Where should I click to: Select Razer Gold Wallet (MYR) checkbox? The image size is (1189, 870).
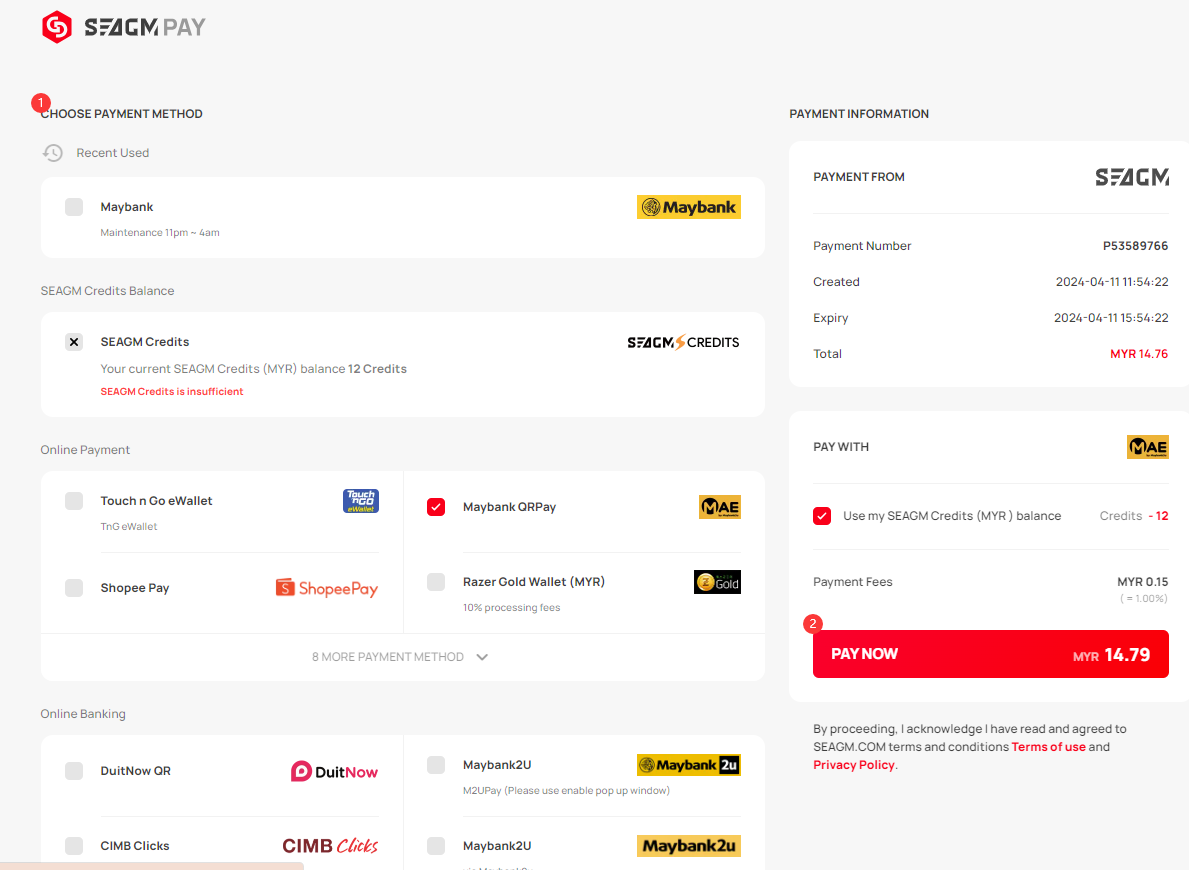(x=436, y=582)
